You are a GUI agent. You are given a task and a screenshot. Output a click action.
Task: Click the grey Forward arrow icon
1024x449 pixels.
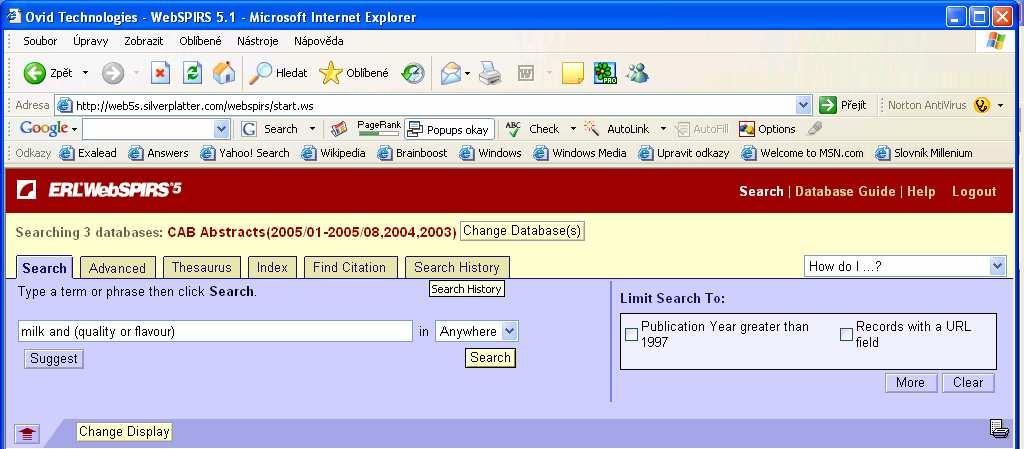113,73
